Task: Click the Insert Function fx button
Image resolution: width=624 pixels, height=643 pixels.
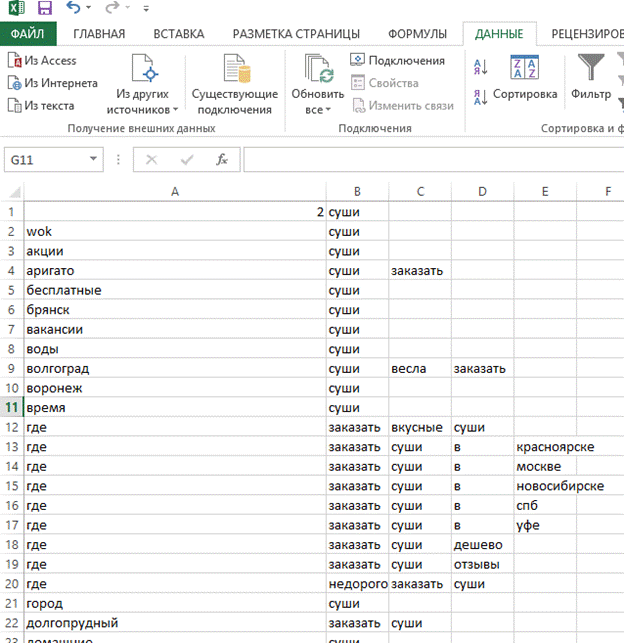Action: click(x=222, y=159)
